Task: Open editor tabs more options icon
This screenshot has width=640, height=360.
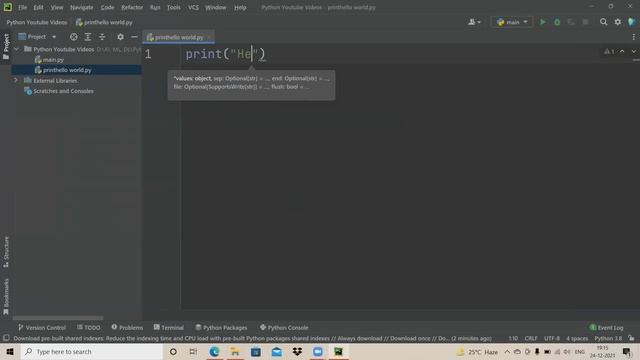Action: coord(633,37)
